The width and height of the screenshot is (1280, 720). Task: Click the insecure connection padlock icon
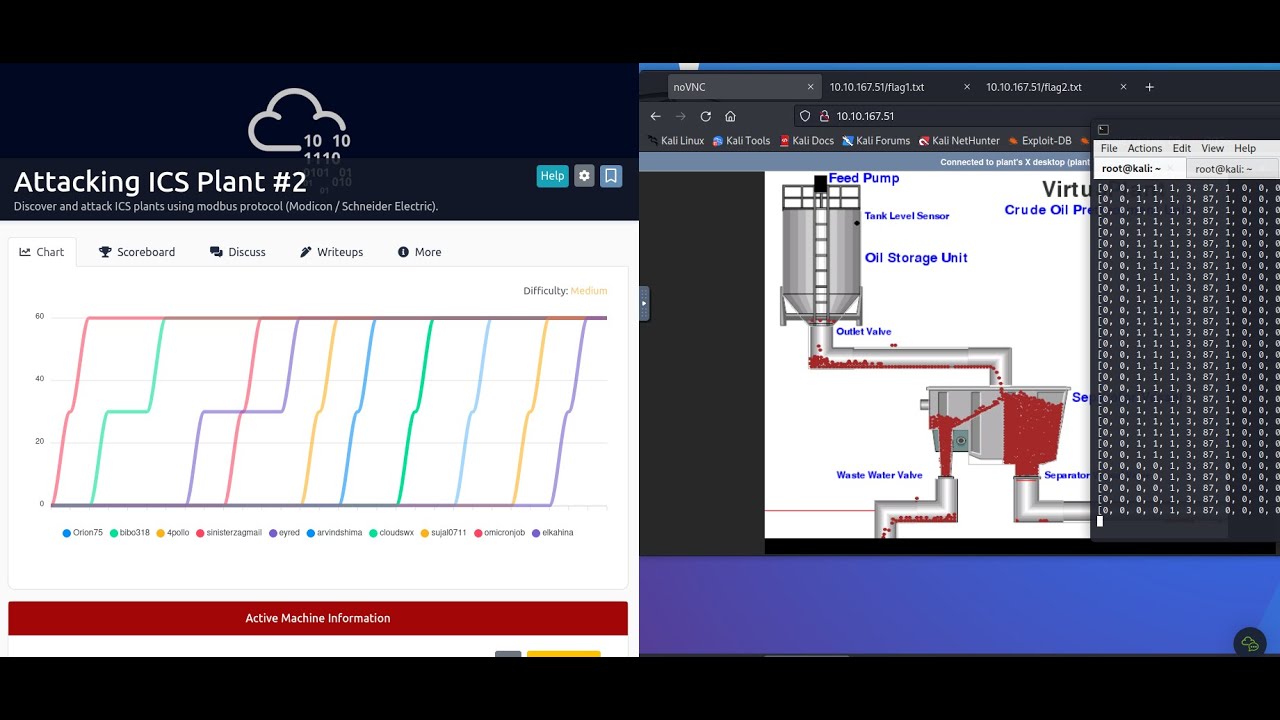pos(824,116)
